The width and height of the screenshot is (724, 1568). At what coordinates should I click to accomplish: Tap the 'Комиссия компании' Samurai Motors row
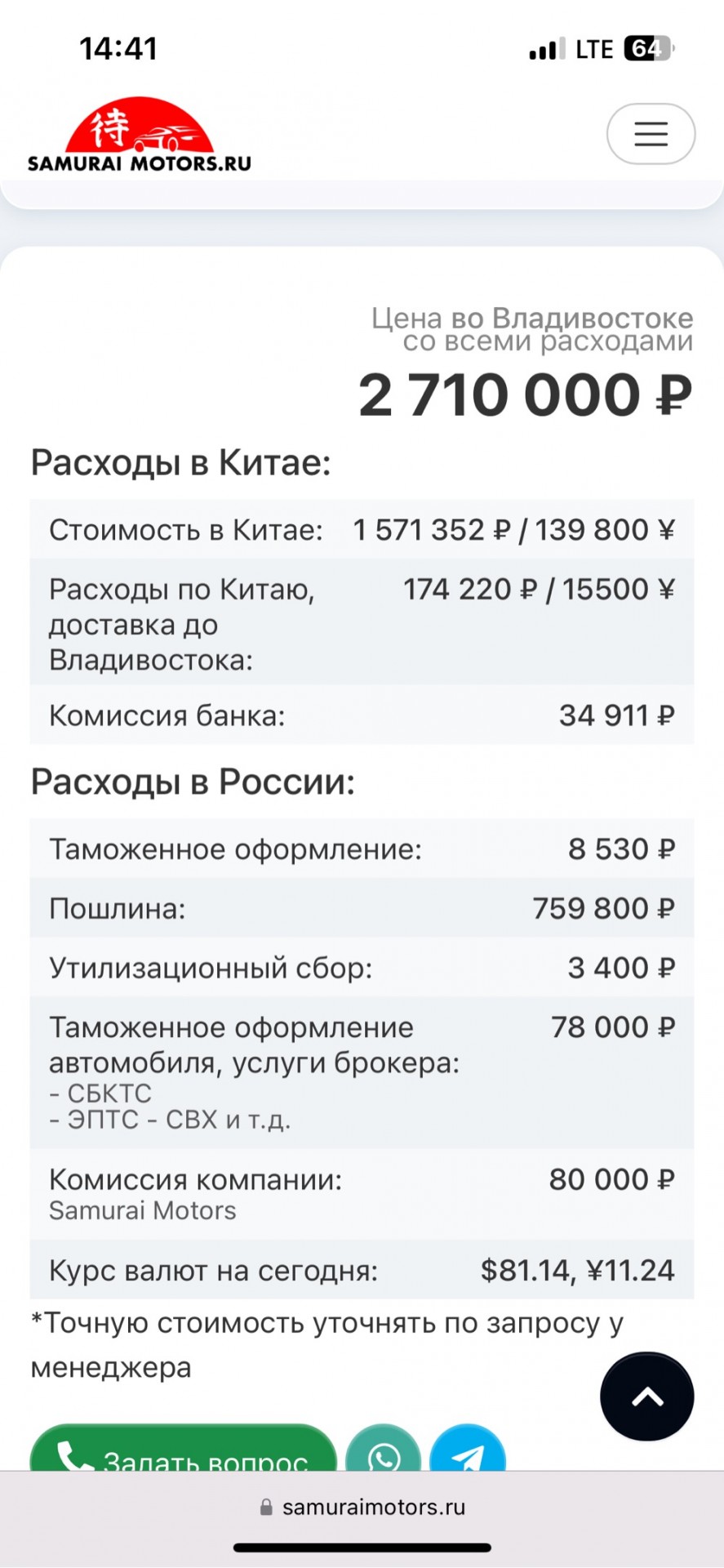coord(362,1194)
